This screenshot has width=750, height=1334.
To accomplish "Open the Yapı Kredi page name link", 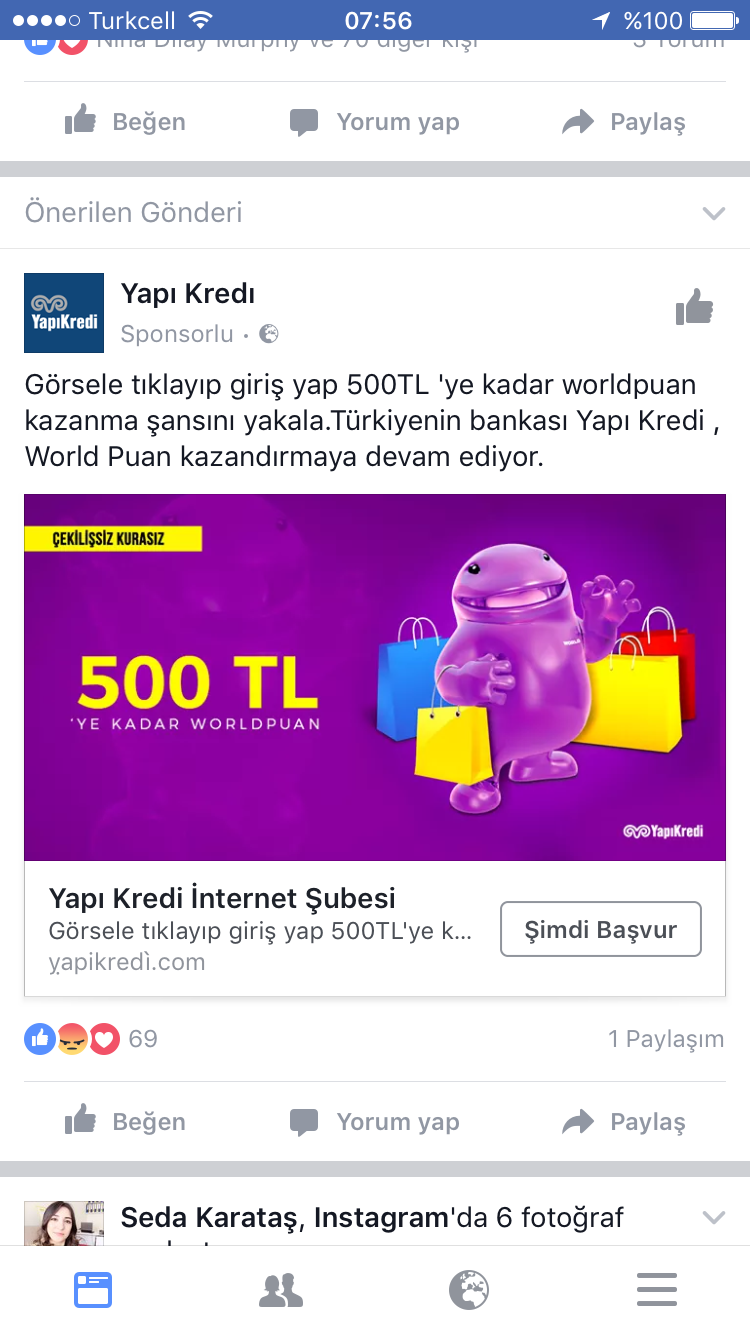I will click(x=188, y=294).
